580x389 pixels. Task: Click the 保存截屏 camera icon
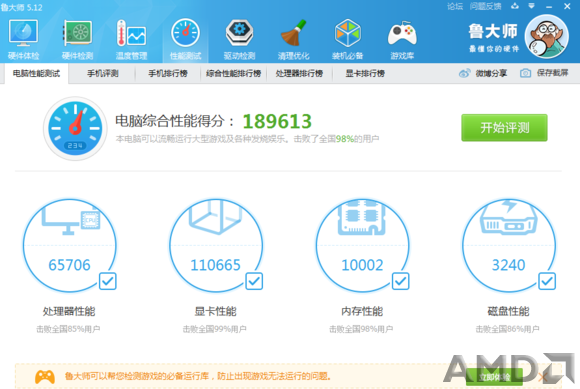pos(525,73)
